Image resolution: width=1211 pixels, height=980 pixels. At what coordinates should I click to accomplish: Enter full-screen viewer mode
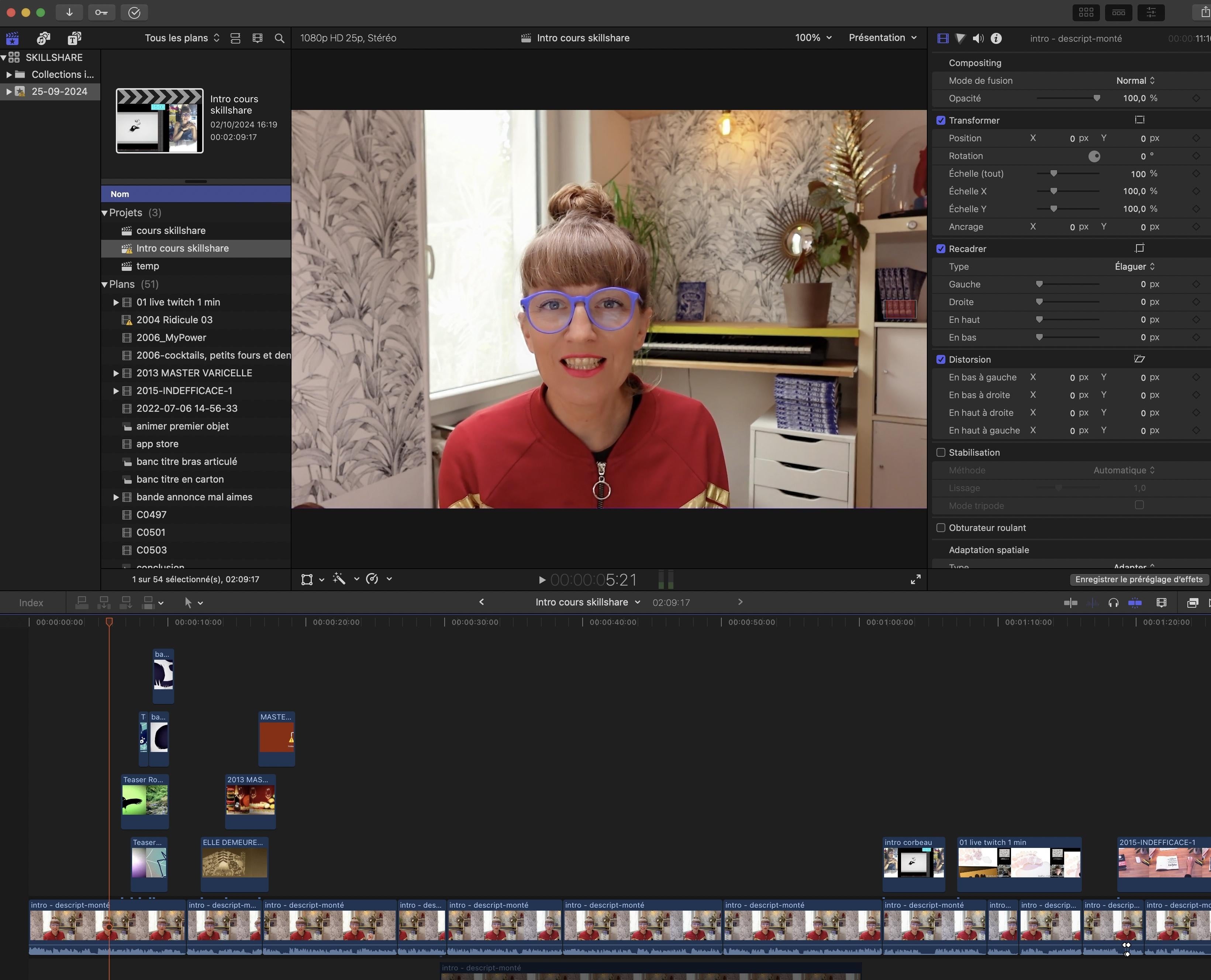(x=916, y=580)
